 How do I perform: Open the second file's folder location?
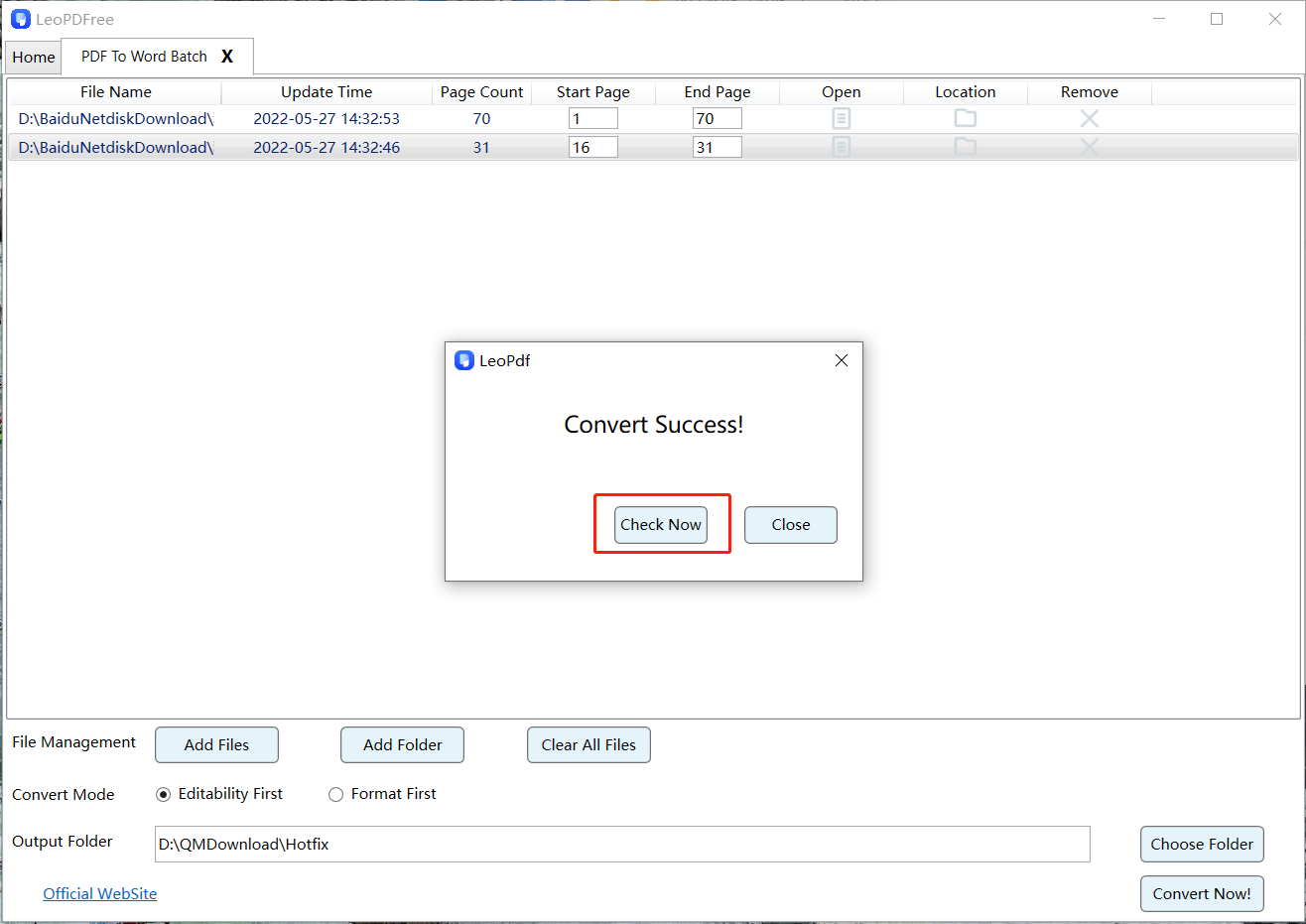point(965,147)
